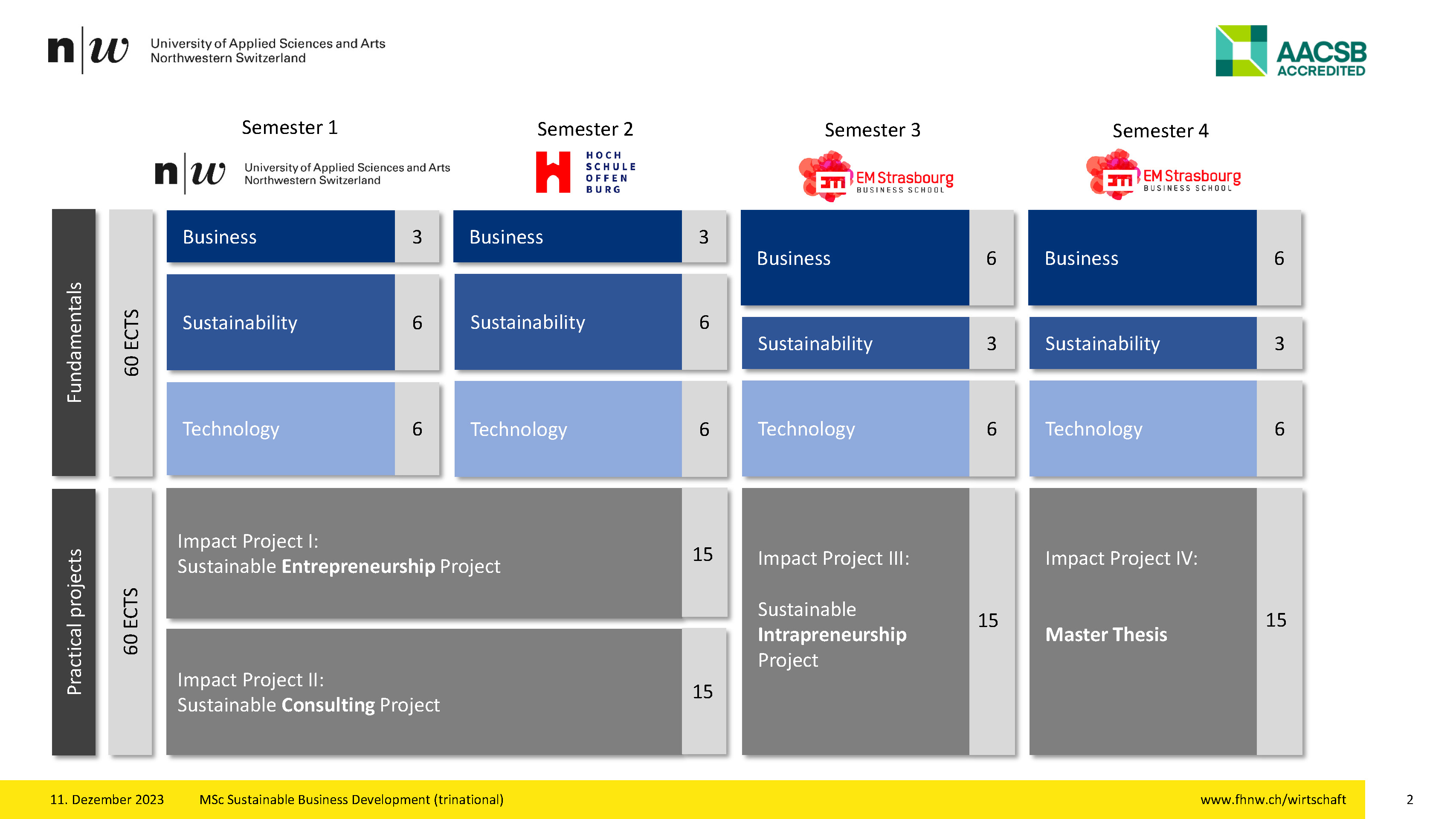This screenshot has width=1456, height=819.
Task: Click the Impact Project I block
Action: [424, 554]
